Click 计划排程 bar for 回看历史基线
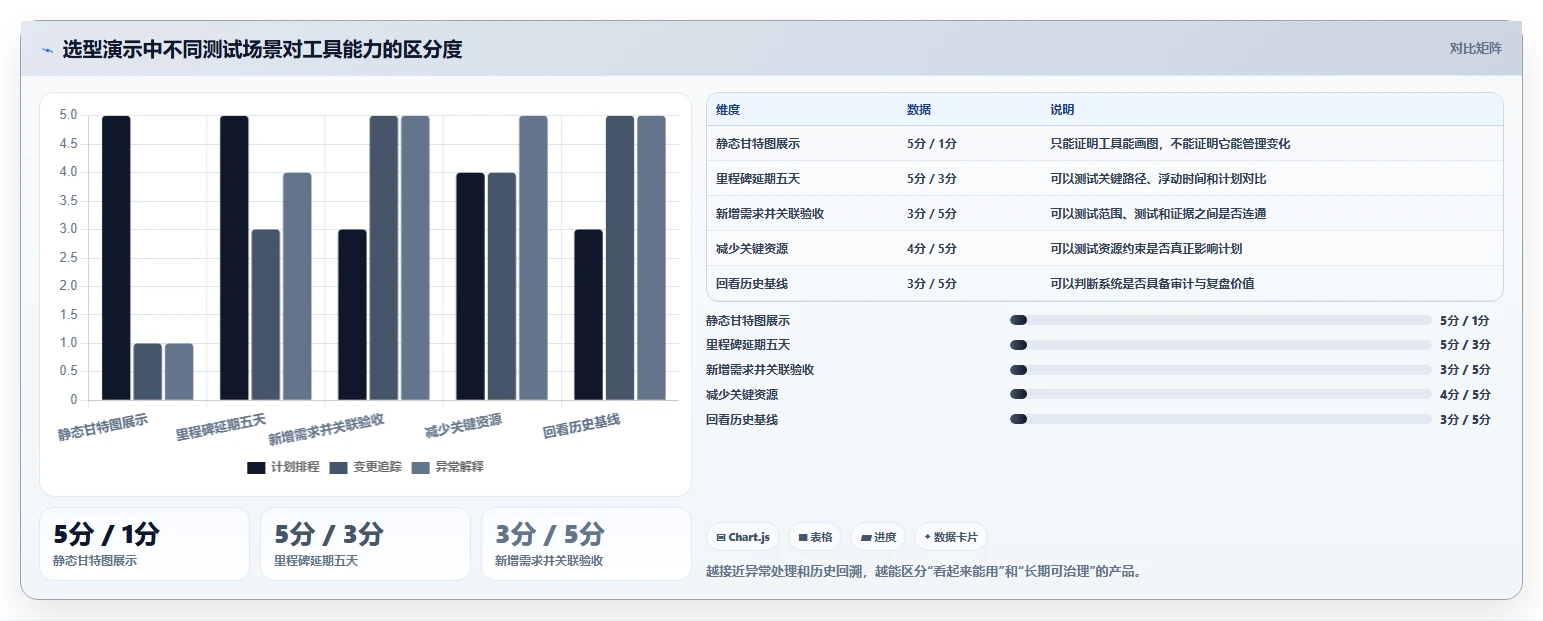This screenshot has height=621, width=1543. (588, 315)
